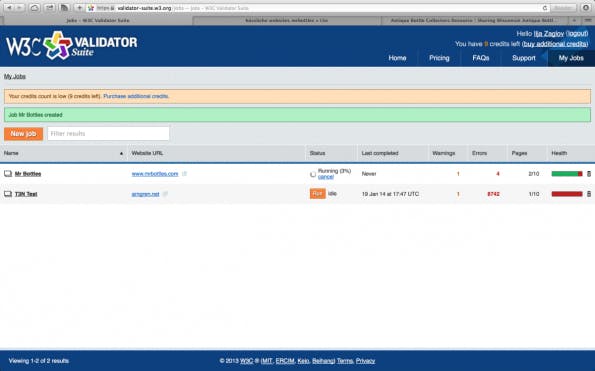
Task: Click the downloads icon at toolbar right end
Action: (x=586, y=8)
